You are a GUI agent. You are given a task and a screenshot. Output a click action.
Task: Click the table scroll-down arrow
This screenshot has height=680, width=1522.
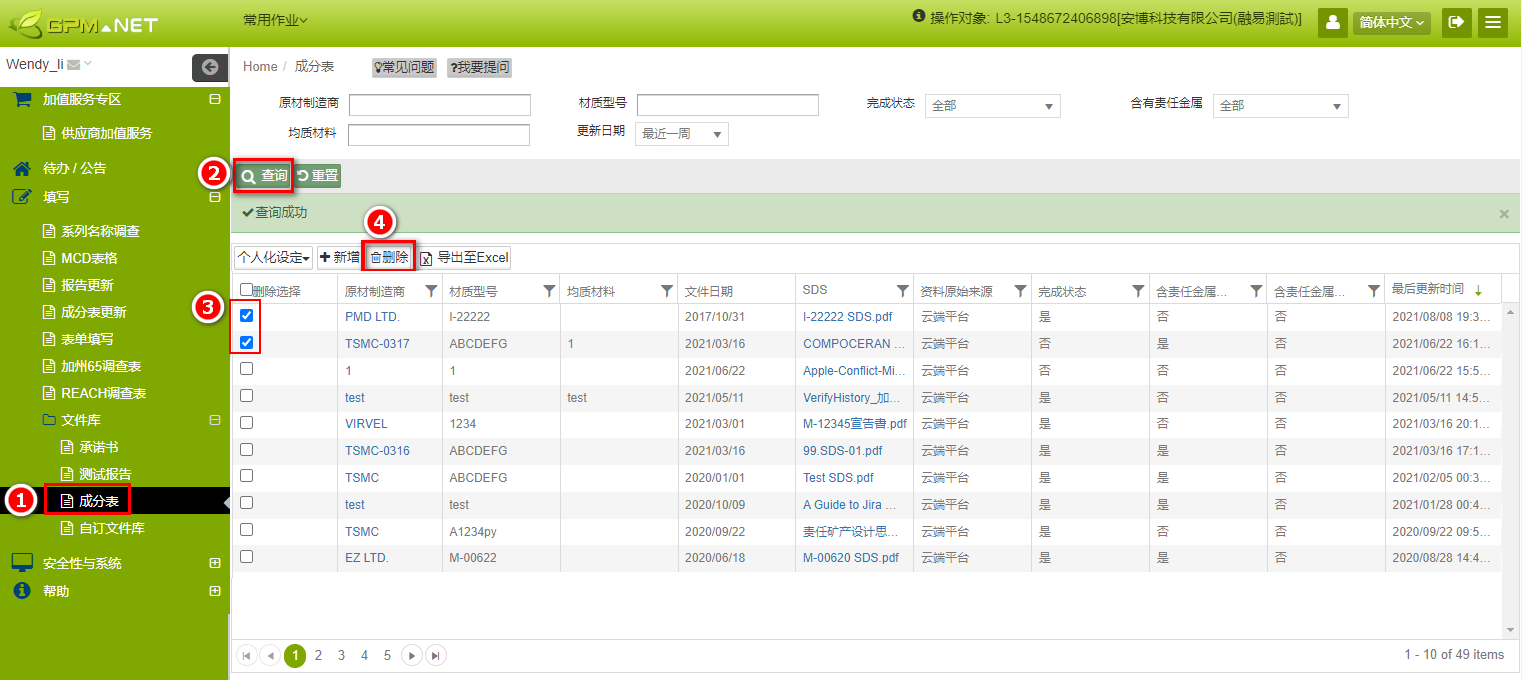pos(1510,630)
